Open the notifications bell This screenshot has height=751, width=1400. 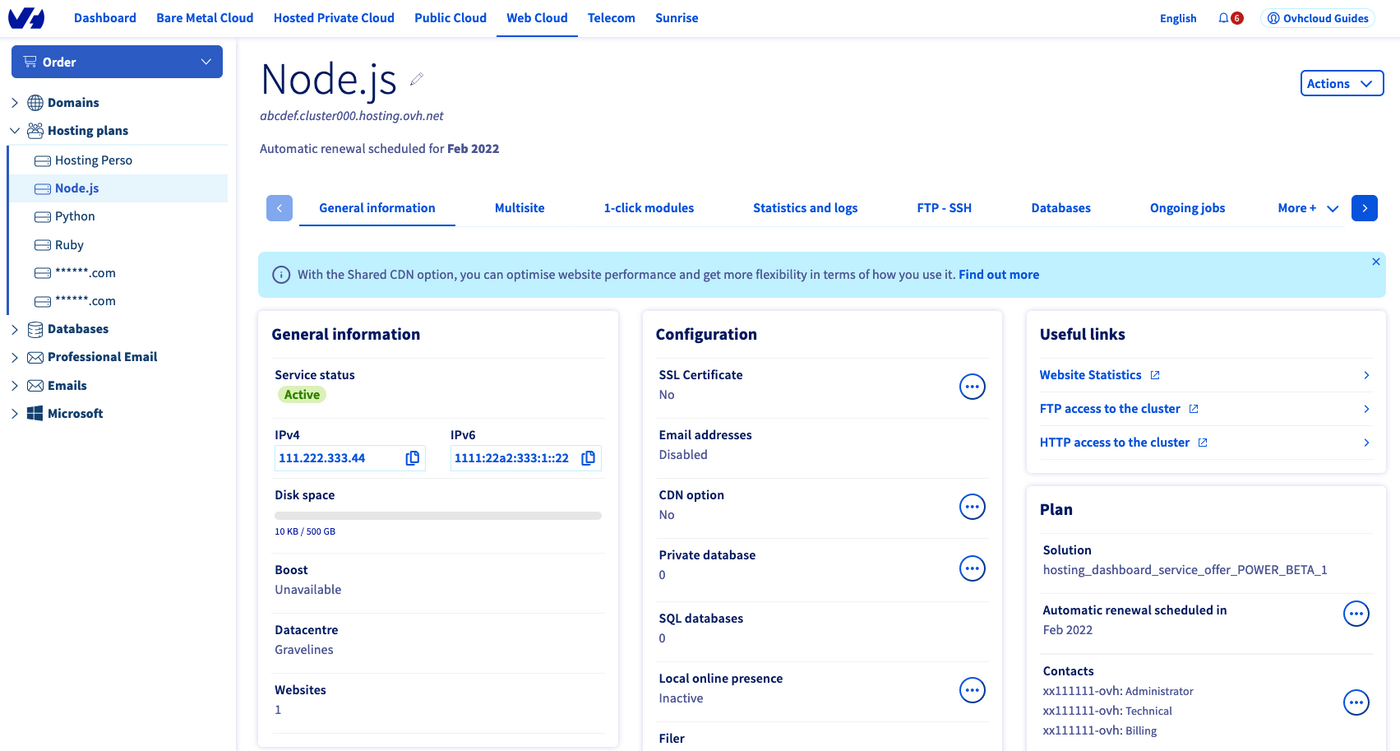click(x=1222, y=17)
